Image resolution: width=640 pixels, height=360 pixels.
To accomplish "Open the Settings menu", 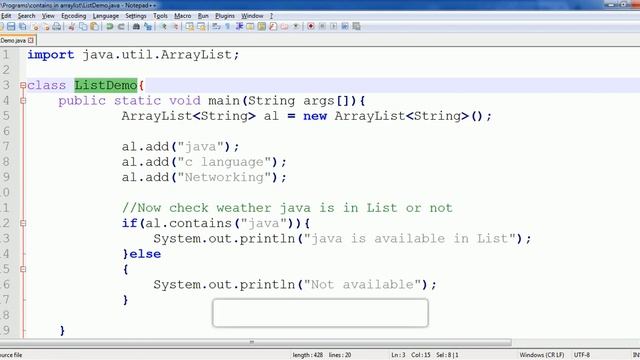I will click(136, 16).
